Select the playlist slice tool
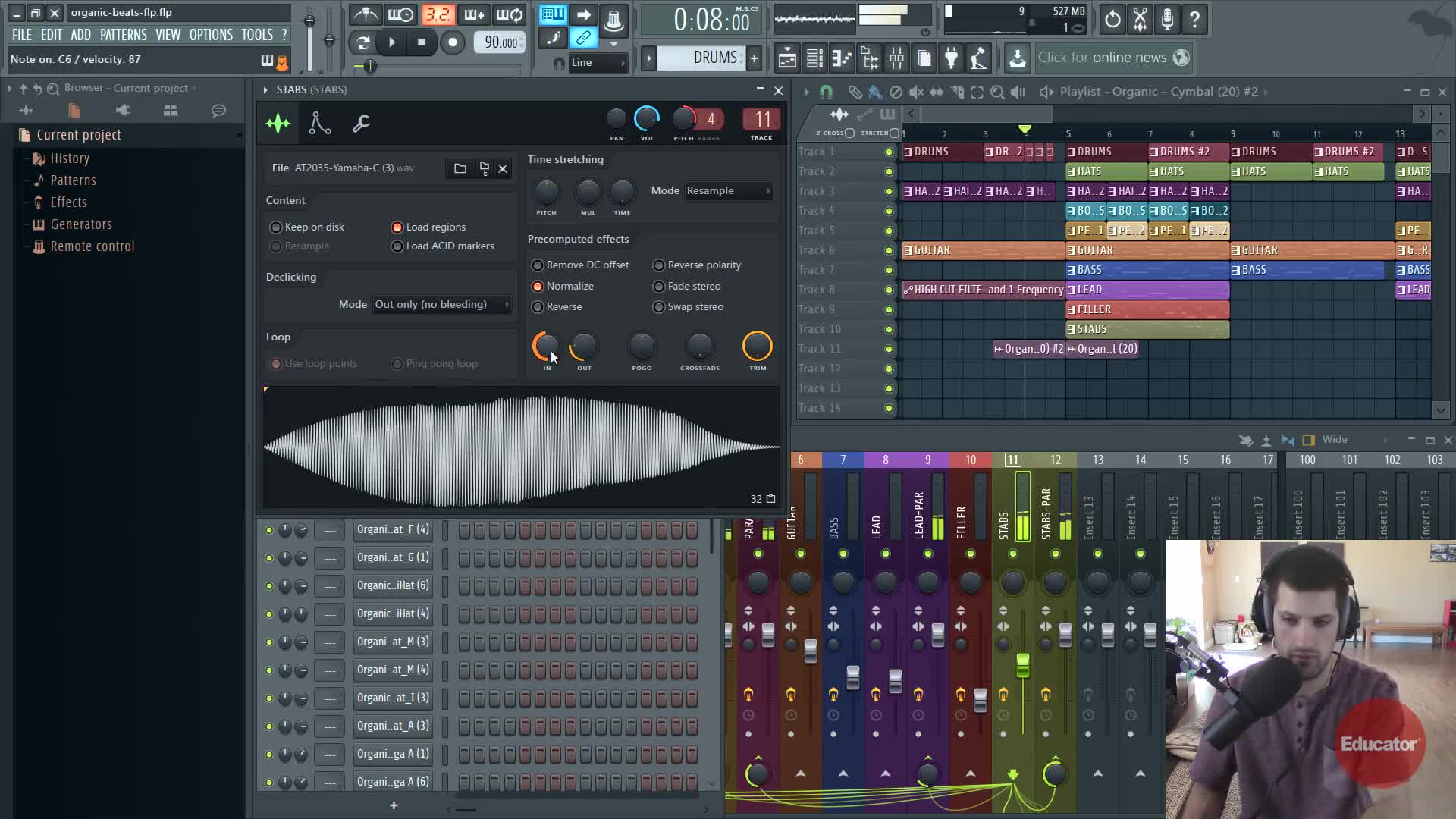The width and height of the screenshot is (1456, 819). tap(957, 92)
